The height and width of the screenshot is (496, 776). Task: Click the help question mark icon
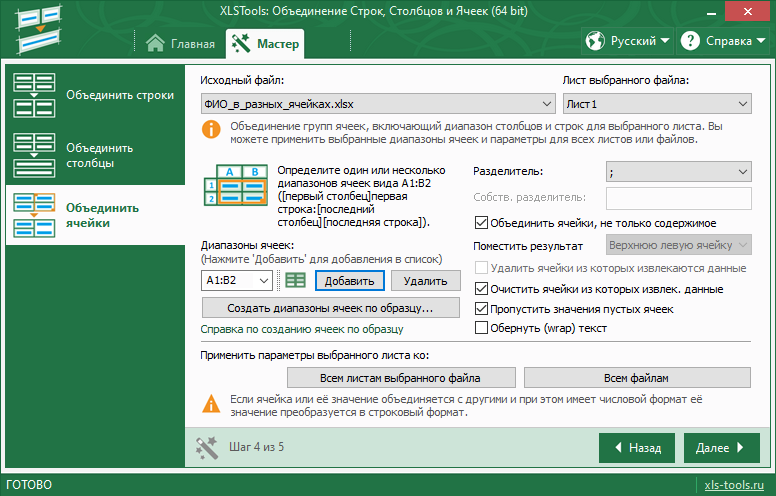click(x=691, y=42)
